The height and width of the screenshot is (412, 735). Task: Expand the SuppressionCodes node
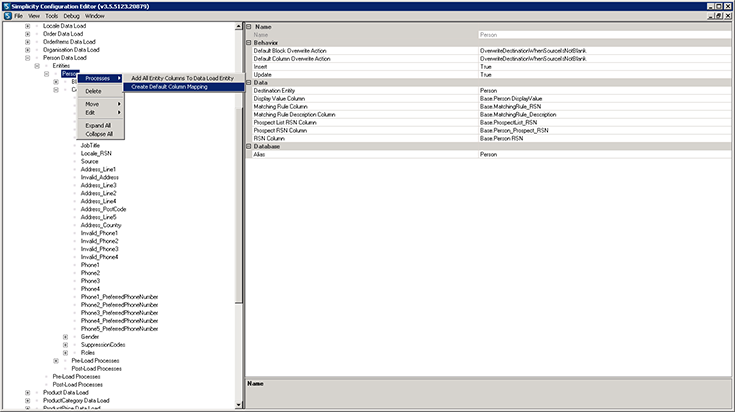point(65,345)
